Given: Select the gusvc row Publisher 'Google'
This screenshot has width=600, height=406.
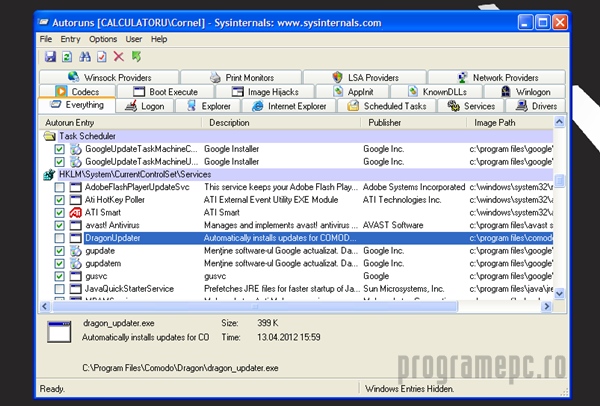Looking at the screenshot, I should click(376, 276).
